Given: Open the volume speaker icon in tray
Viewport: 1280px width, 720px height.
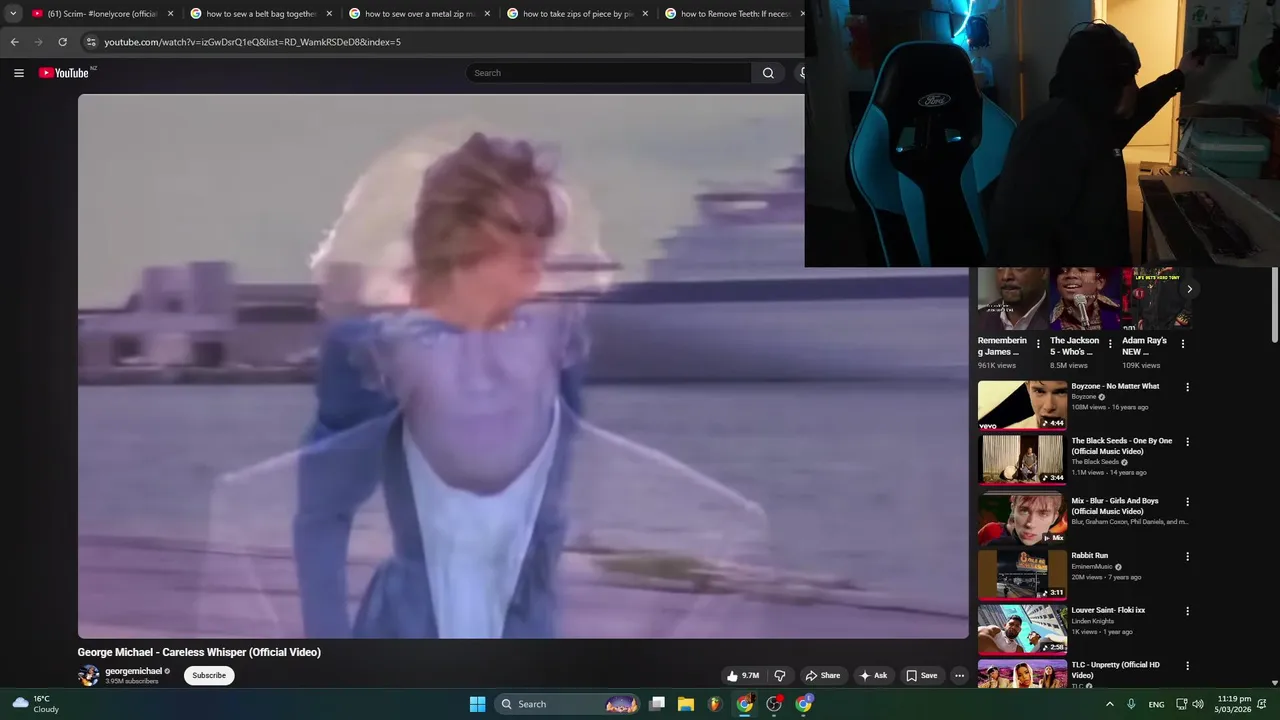Looking at the screenshot, I should (x=1198, y=704).
